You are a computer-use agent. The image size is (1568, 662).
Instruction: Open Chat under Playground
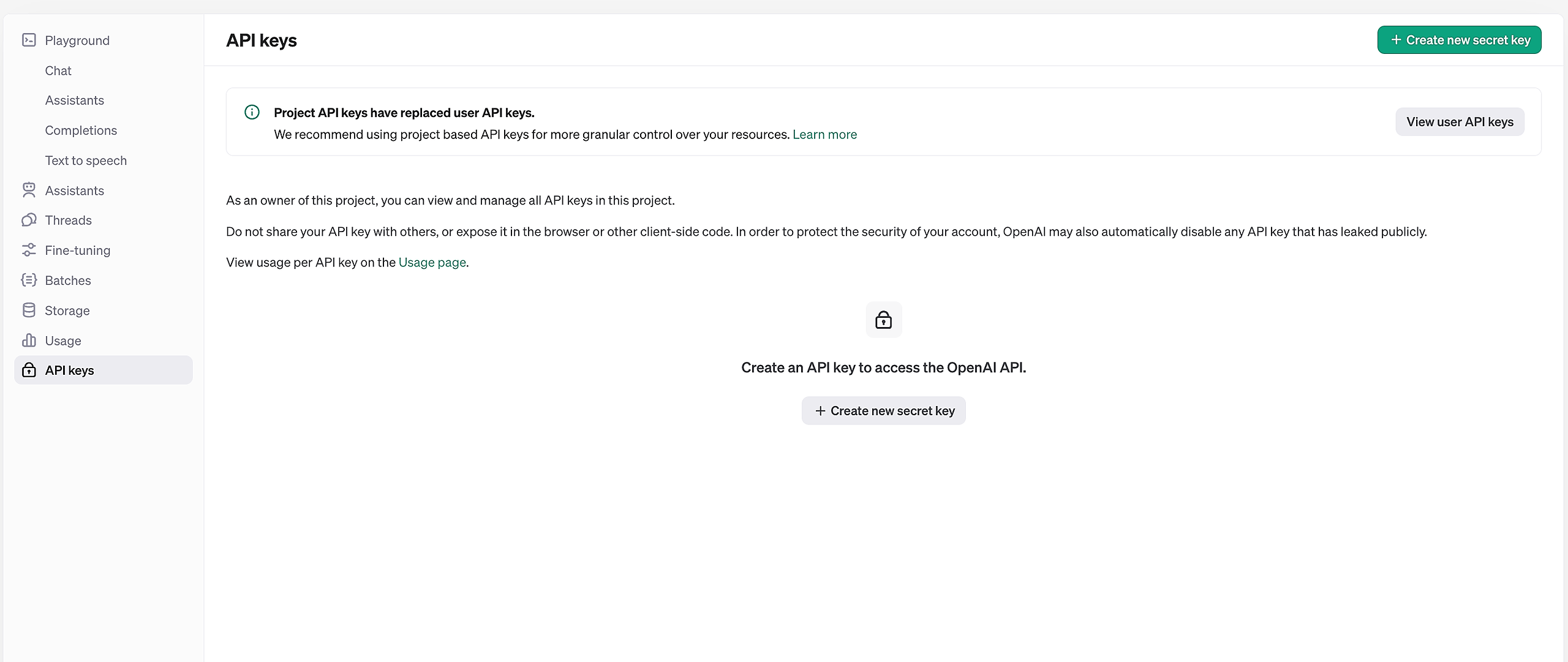click(58, 70)
